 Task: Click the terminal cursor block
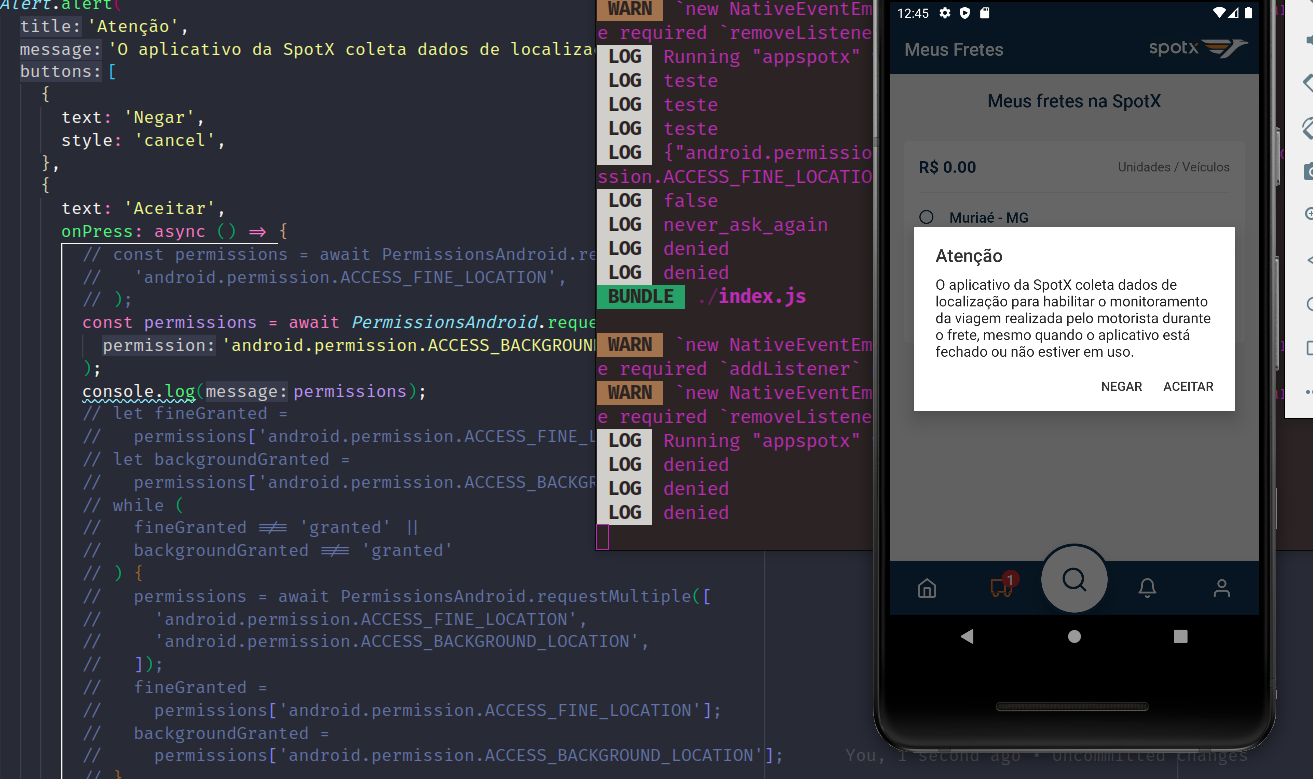[x=602, y=536]
